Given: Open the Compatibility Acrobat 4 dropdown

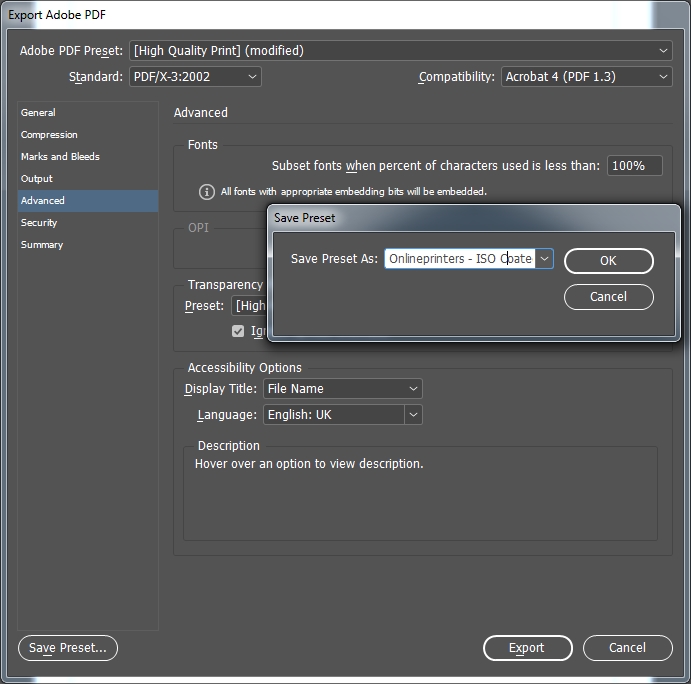Looking at the screenshot, I should pos(586,77).
